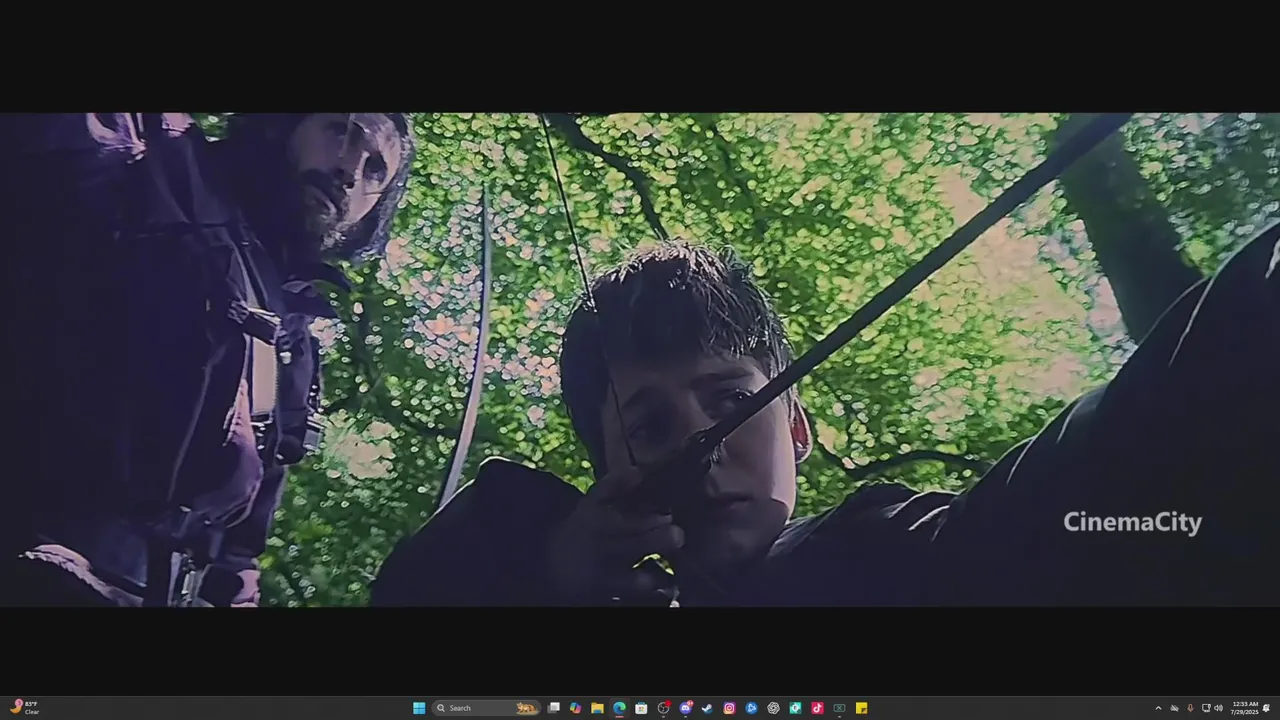Open the weather widget showing Clear
The height and width of the screenshot is (720, 1280).
[x=26, y=708]
